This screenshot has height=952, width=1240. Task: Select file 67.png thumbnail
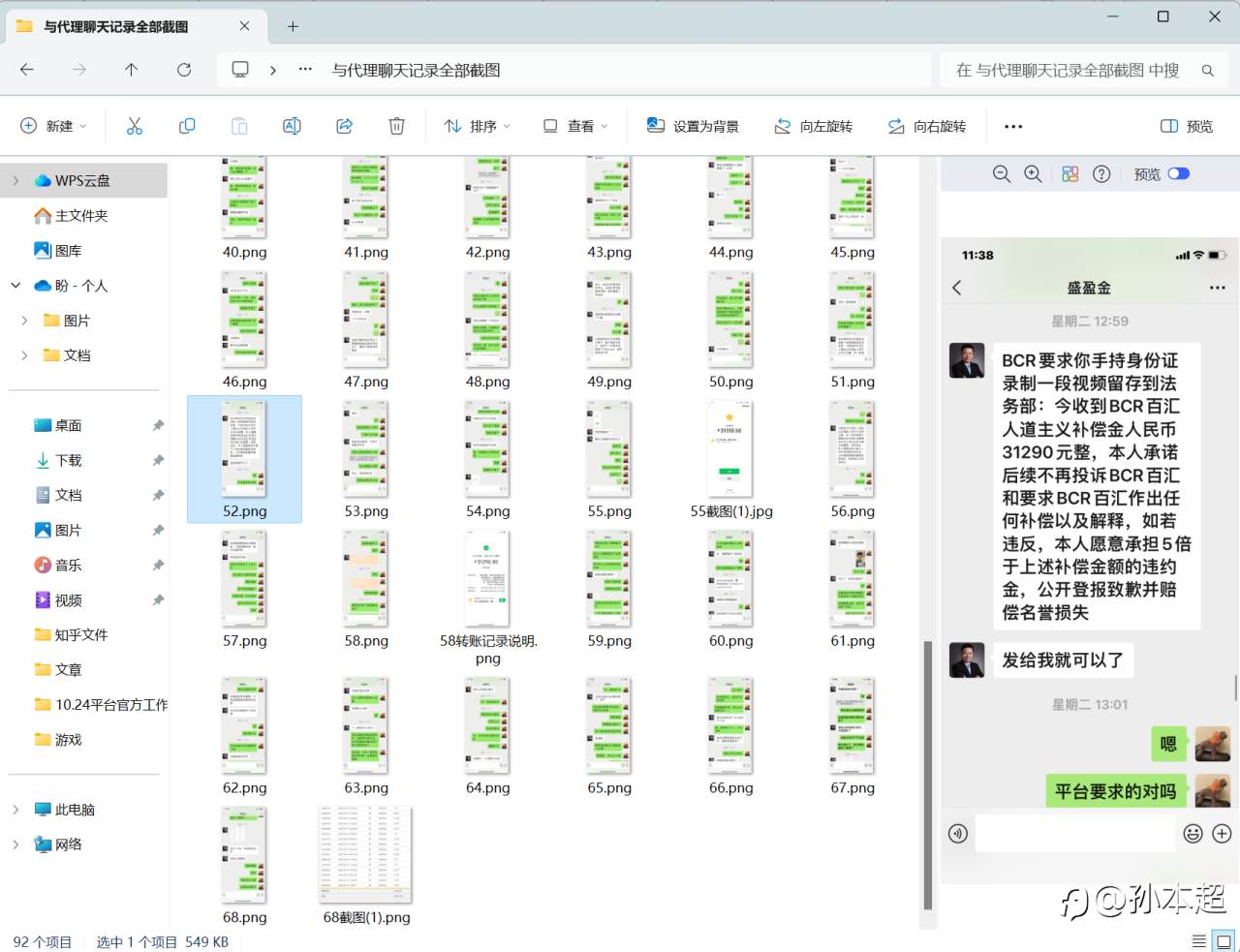coord(852,726)
